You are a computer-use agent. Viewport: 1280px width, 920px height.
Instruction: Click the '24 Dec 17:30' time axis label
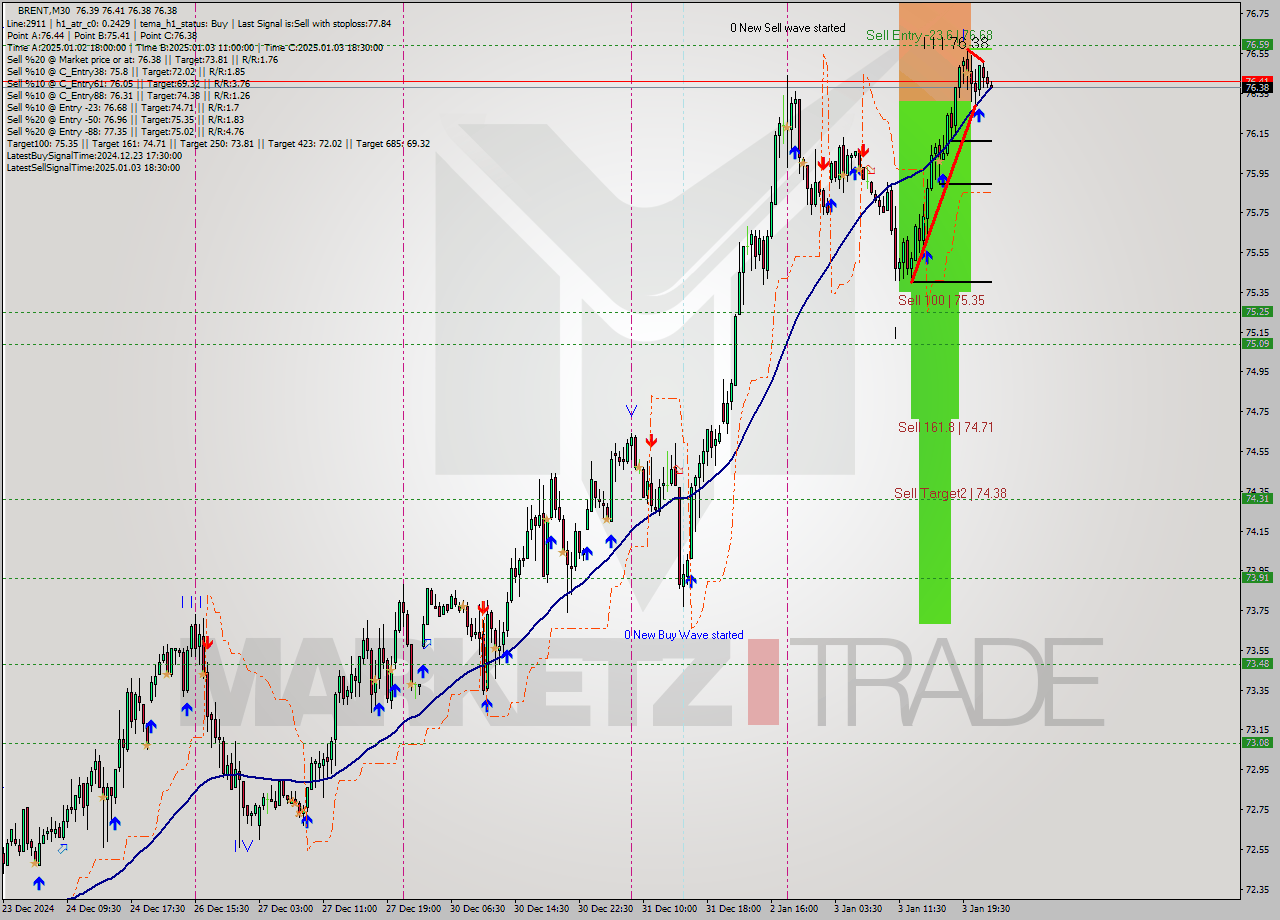159,909
